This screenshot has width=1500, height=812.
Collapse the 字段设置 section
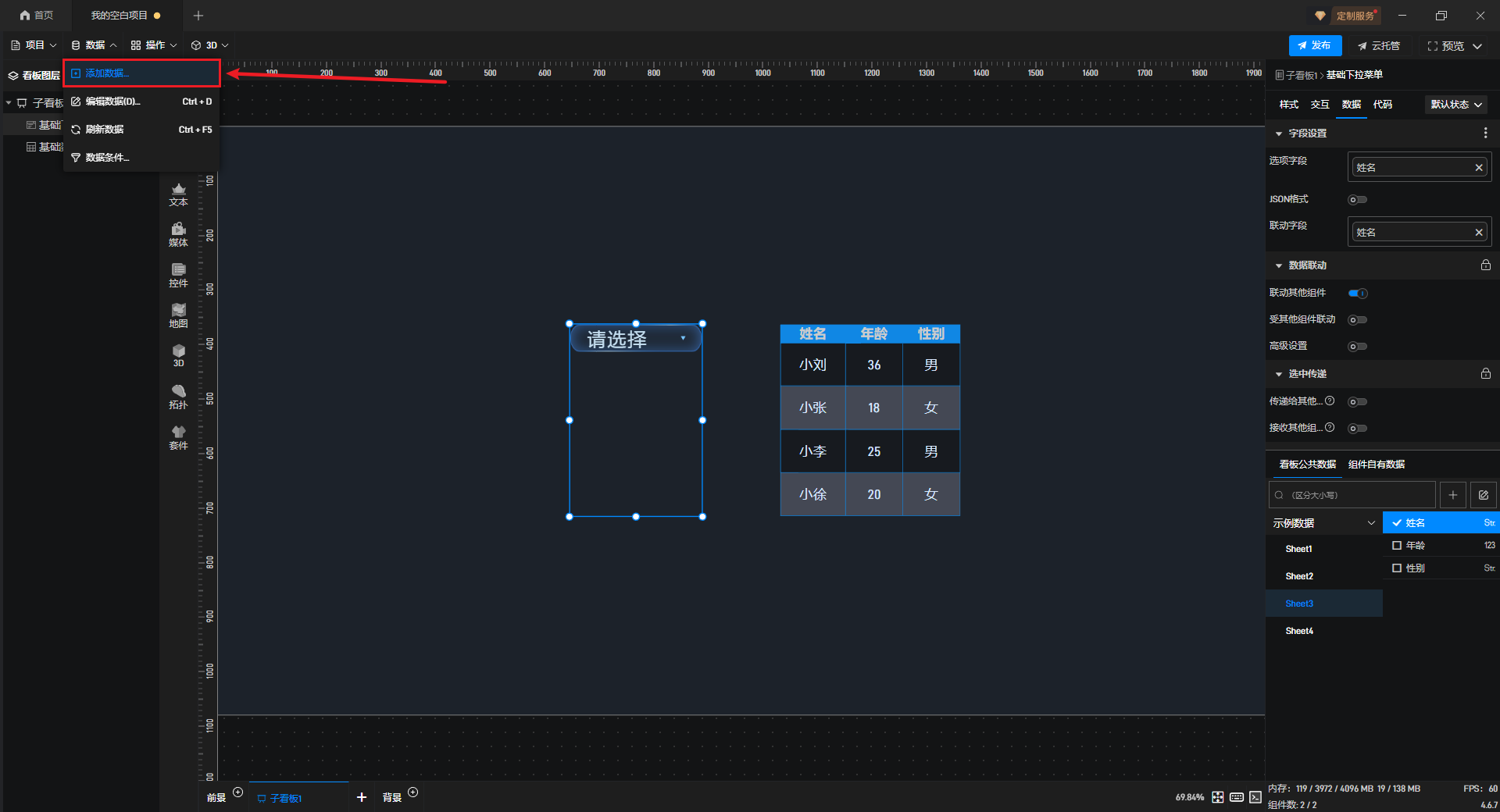coord(1279,134)
